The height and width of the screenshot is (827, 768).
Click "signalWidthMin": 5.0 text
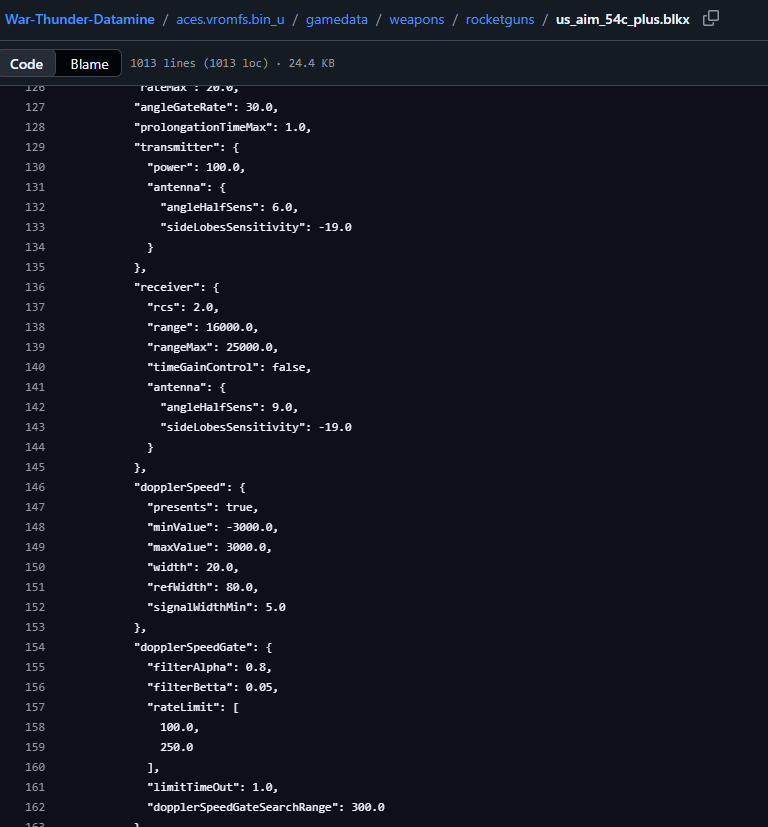[x=216, y=607]
